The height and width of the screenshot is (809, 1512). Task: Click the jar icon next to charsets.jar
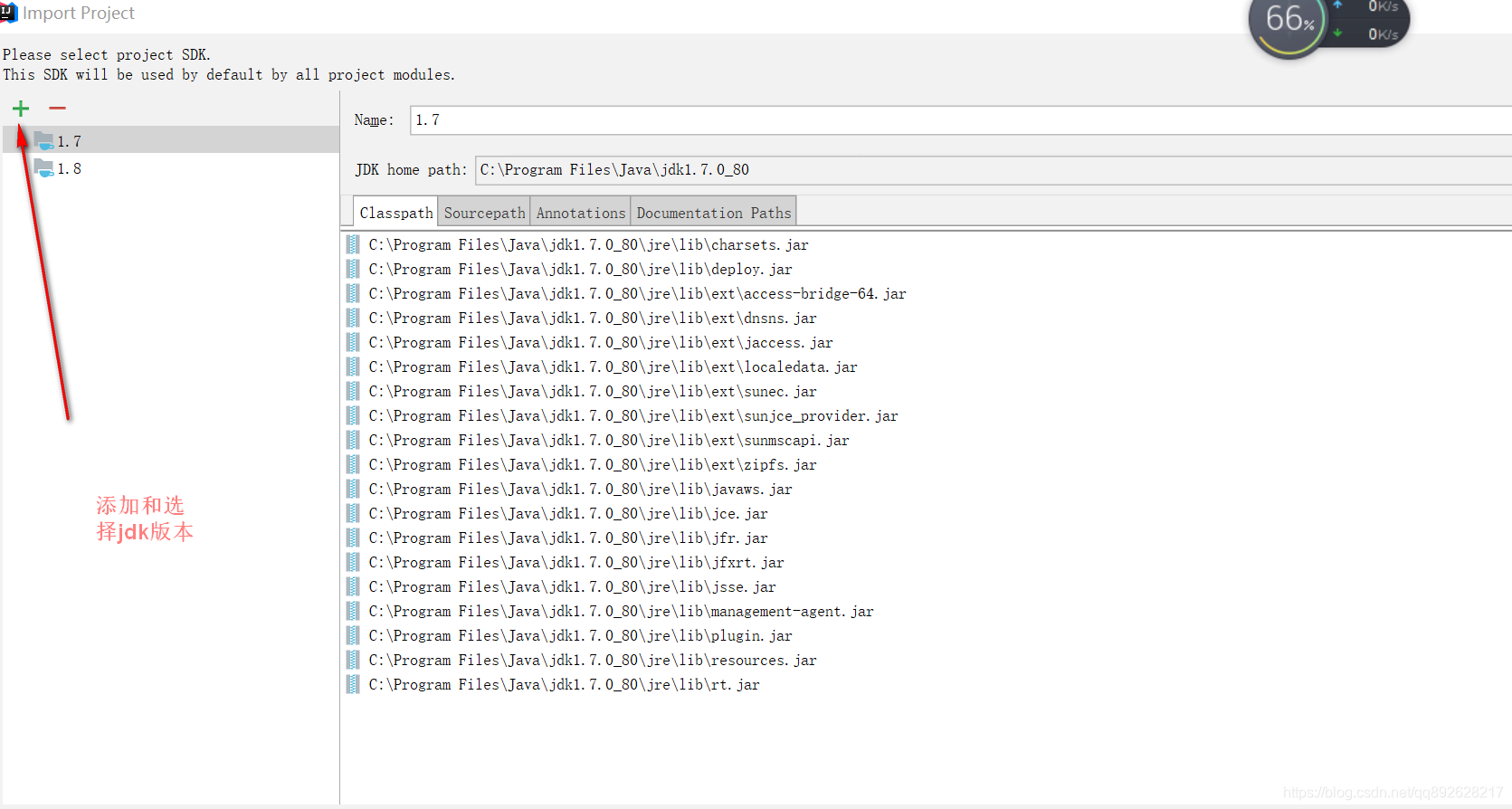353,244
